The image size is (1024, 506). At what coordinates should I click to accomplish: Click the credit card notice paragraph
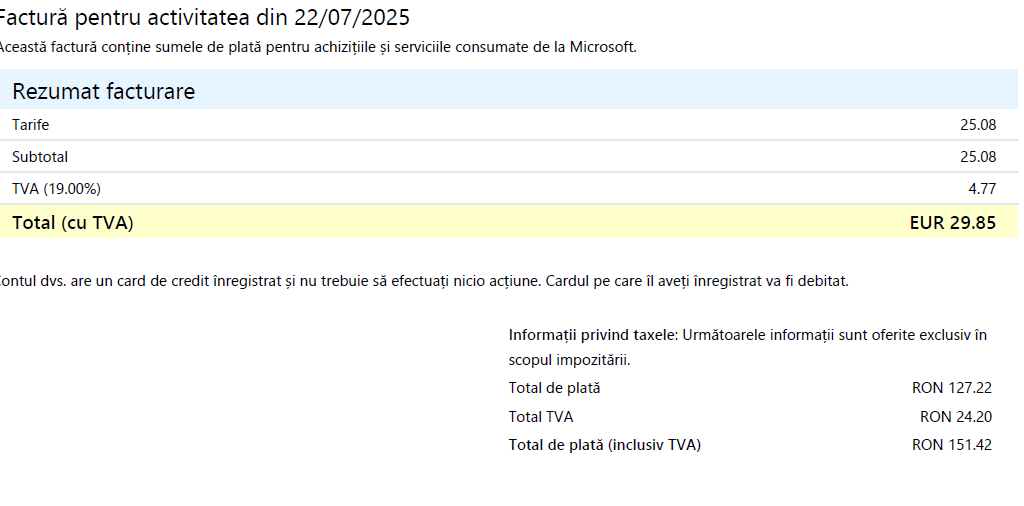click(423, 281)
